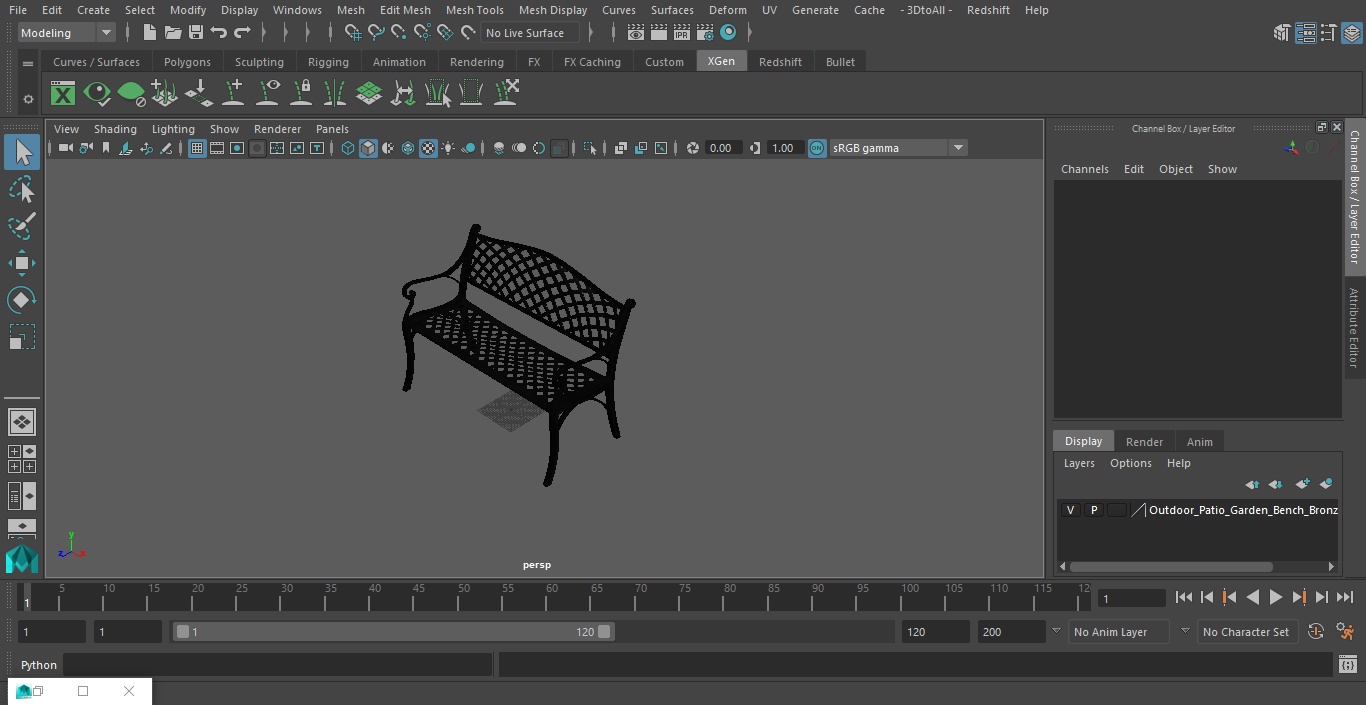1366x705 pixels.
Task: Play animation backwards
Action: 1252,598
